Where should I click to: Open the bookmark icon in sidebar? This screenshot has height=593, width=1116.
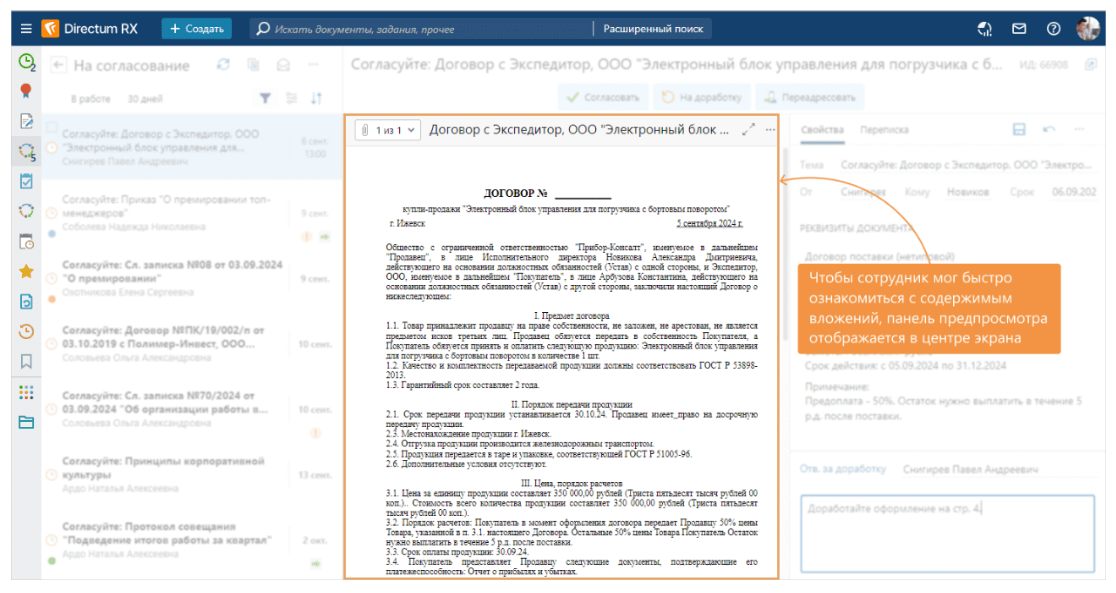pyautogui.click(x=26, y=362)
